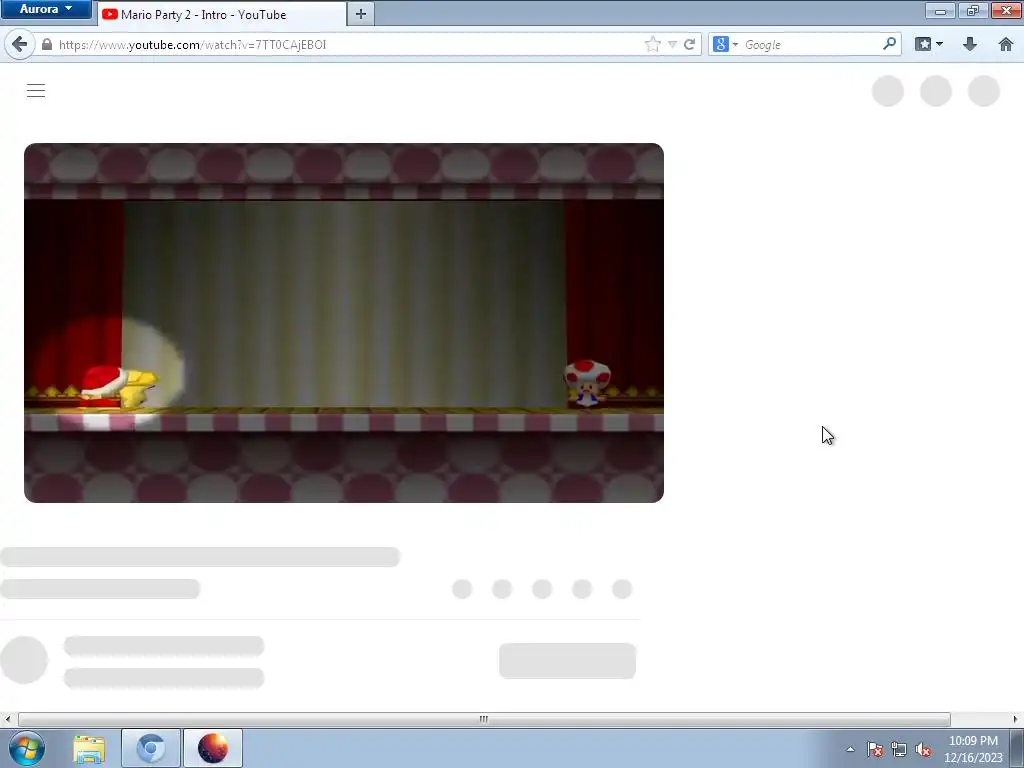Show hidden system tray icons

850,749
